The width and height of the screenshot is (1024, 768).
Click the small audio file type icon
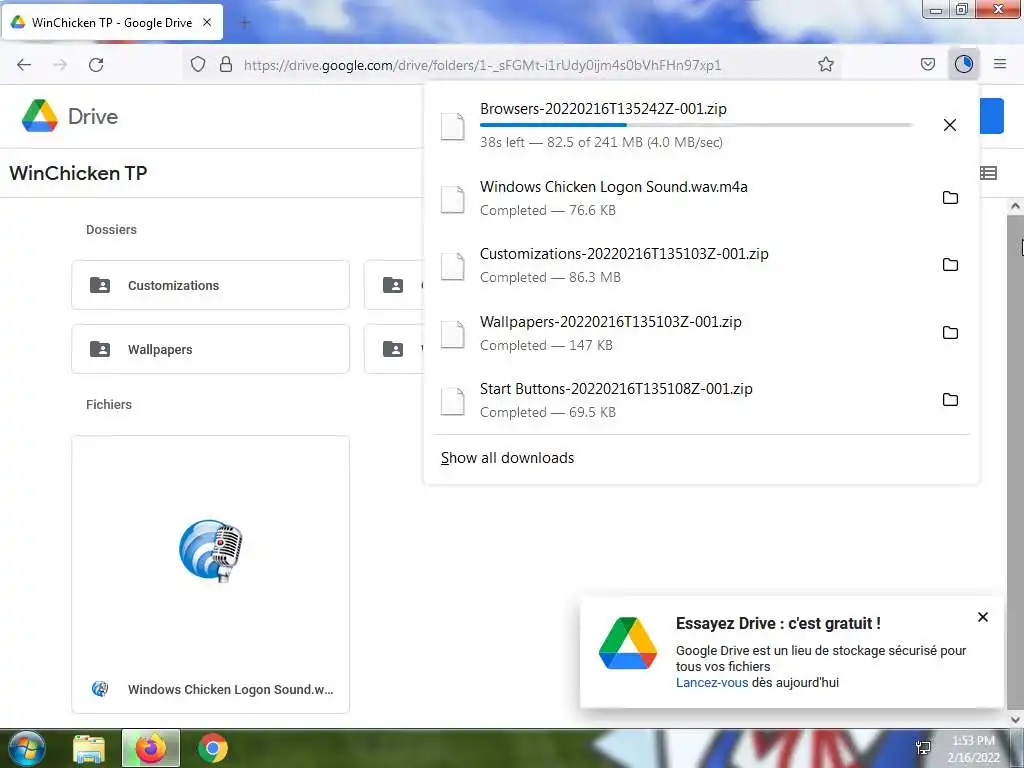point(100,688)
